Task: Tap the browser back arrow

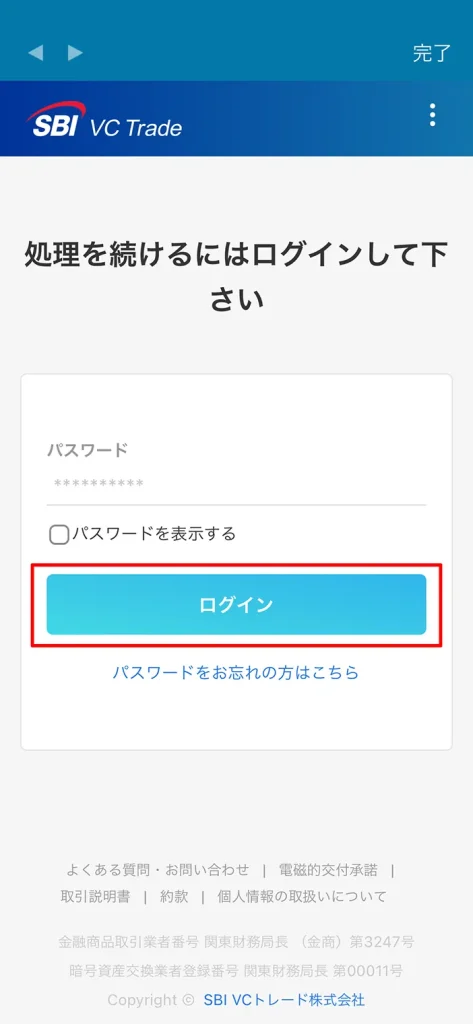Action: click(x=36, y=53)
